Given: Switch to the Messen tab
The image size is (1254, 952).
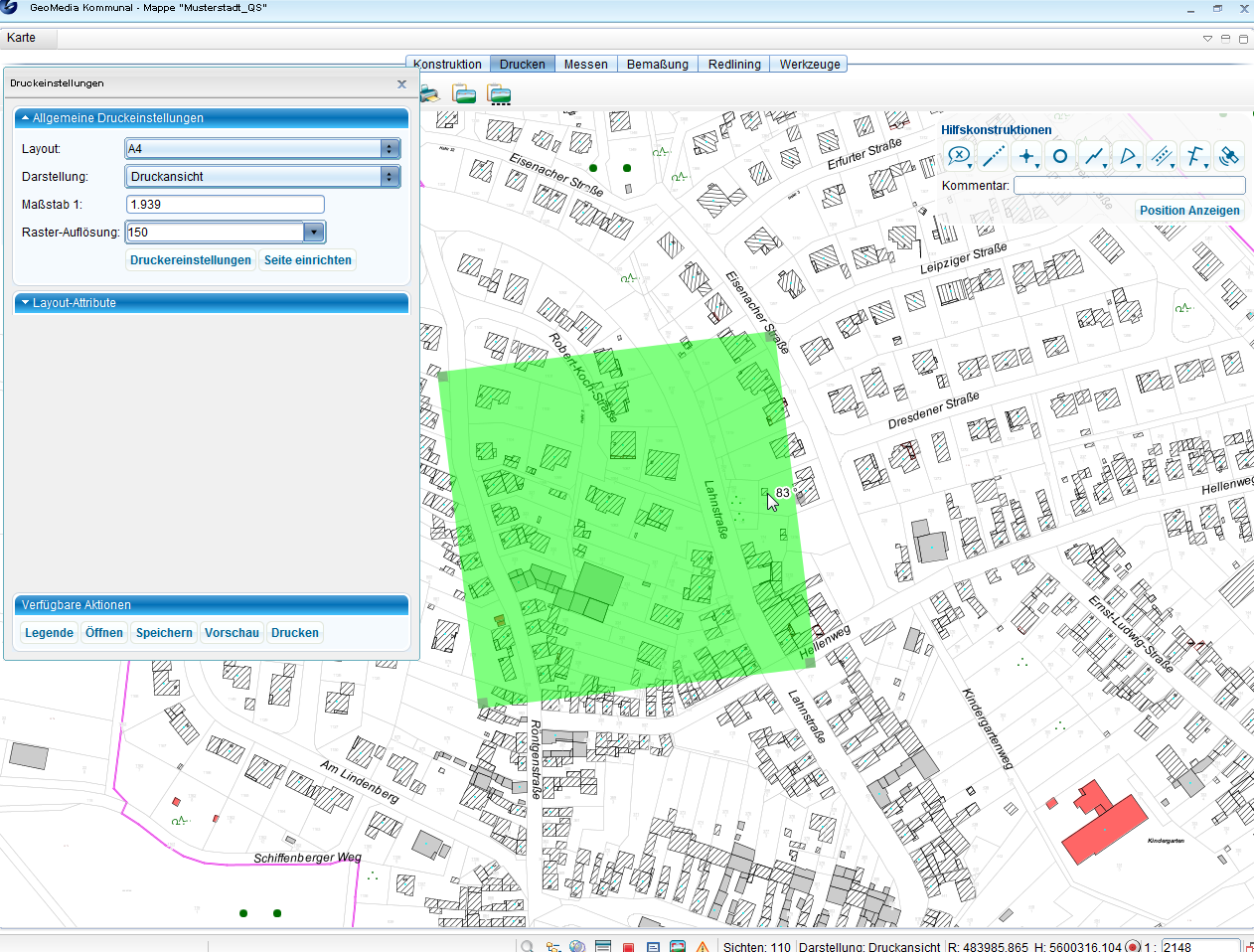Looking at the screenshot, I should (x=585, y=65).
